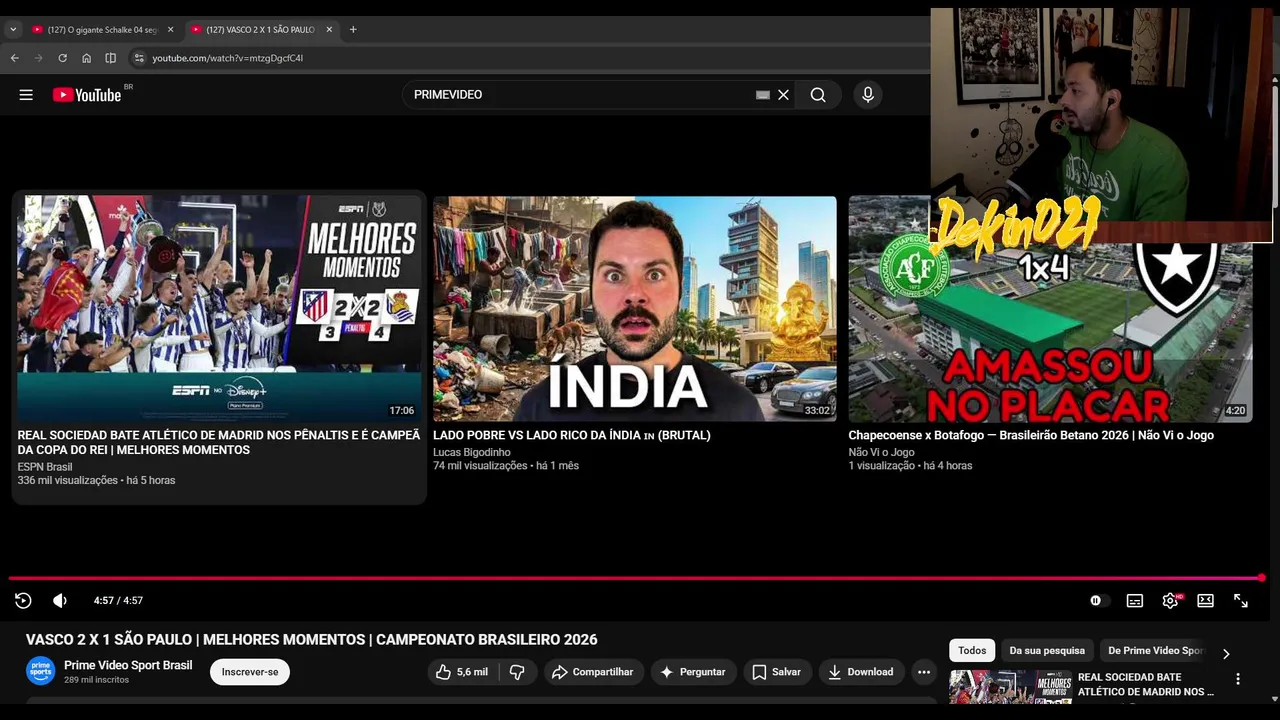Image resolution: width=1280 pixels, height=720 pixels.
Task: Clear the PRIMEVIDEO search text
Action: tap(784, 95)
